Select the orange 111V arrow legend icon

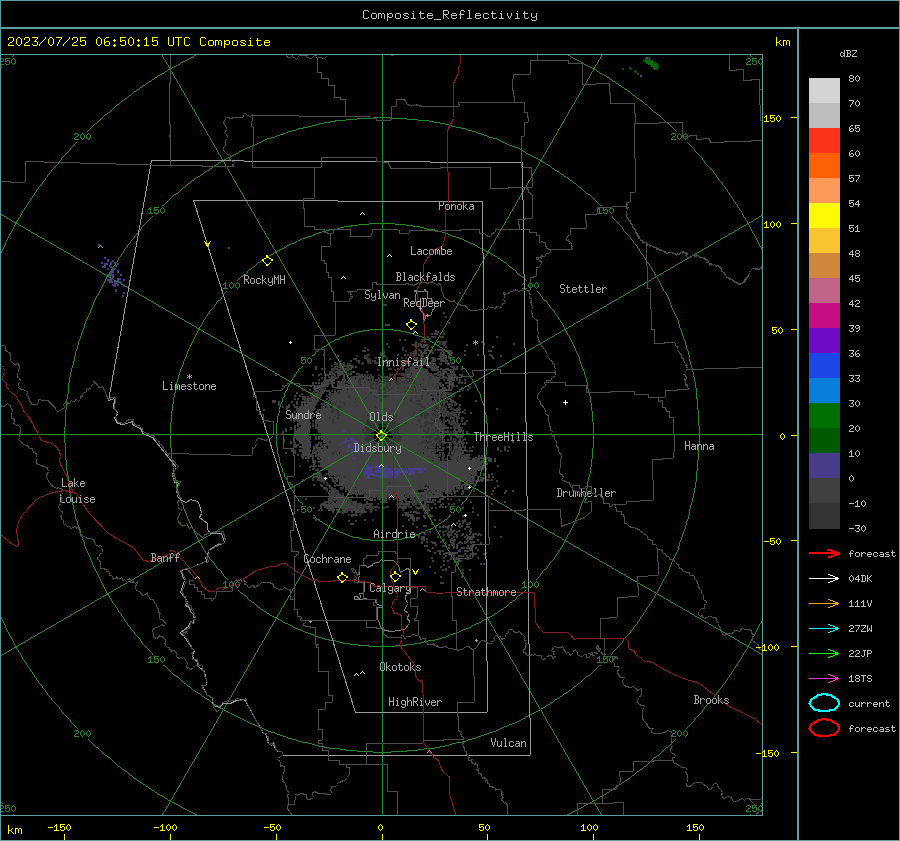point(824,603)
